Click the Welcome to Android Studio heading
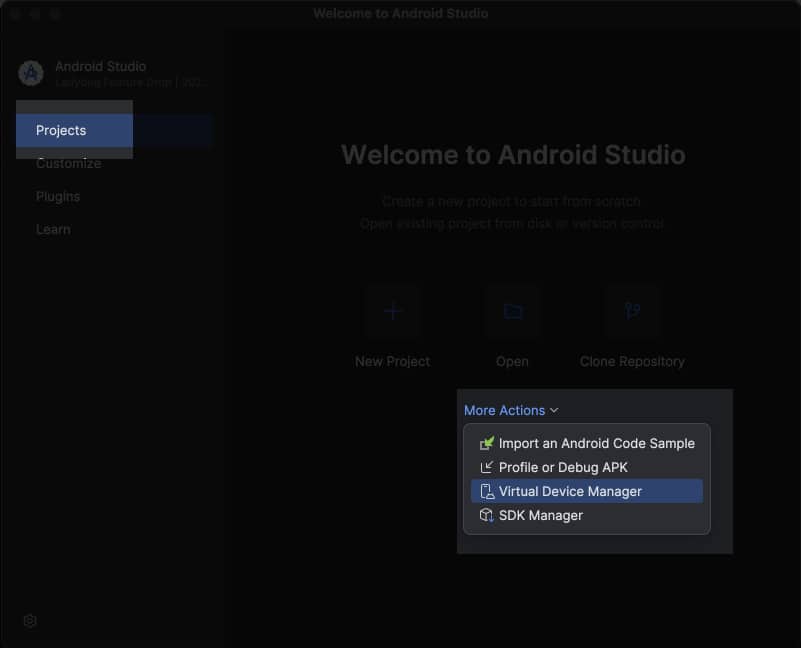 pos(513,155)
